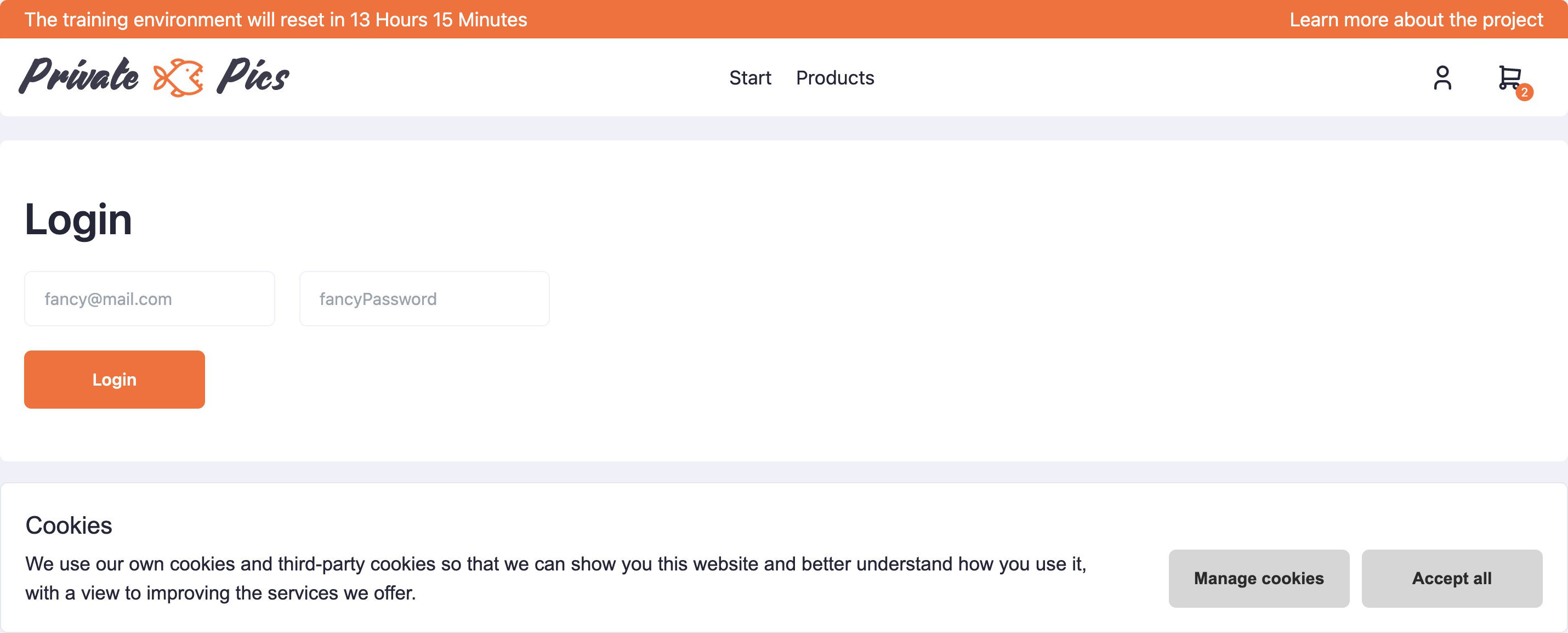Image resolution: width=1568 pixels, height=633 pixels.
Task: Focus the fancyPassword field
Action: pyautogui.click(x=424, y=298)
